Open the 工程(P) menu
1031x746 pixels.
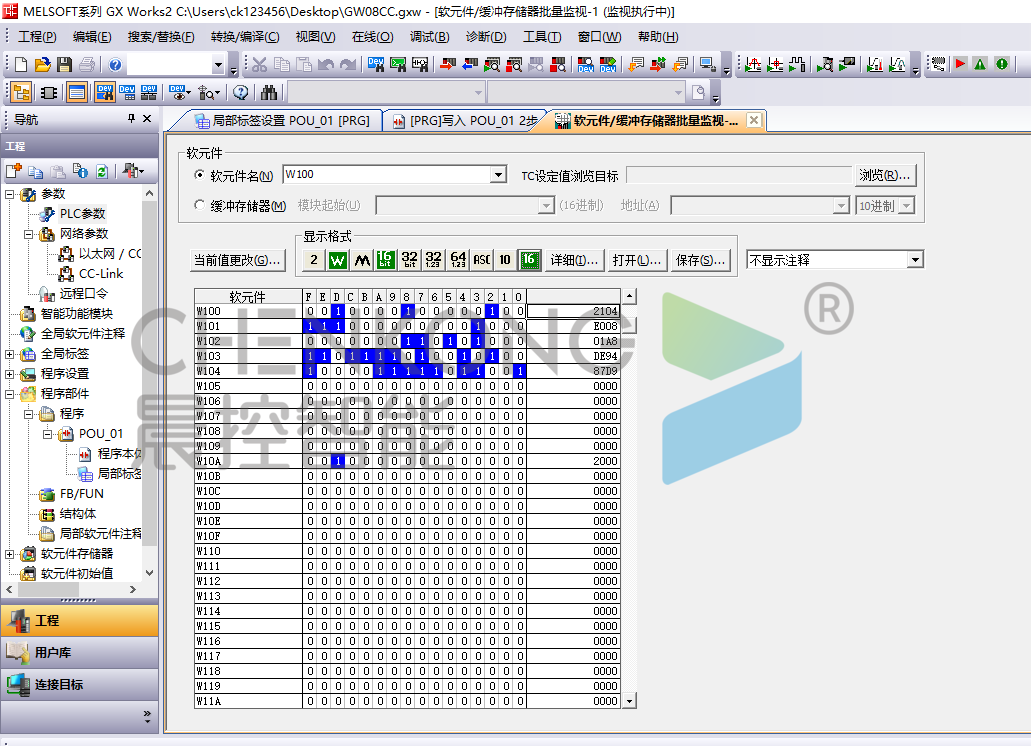tap(37, 37)
